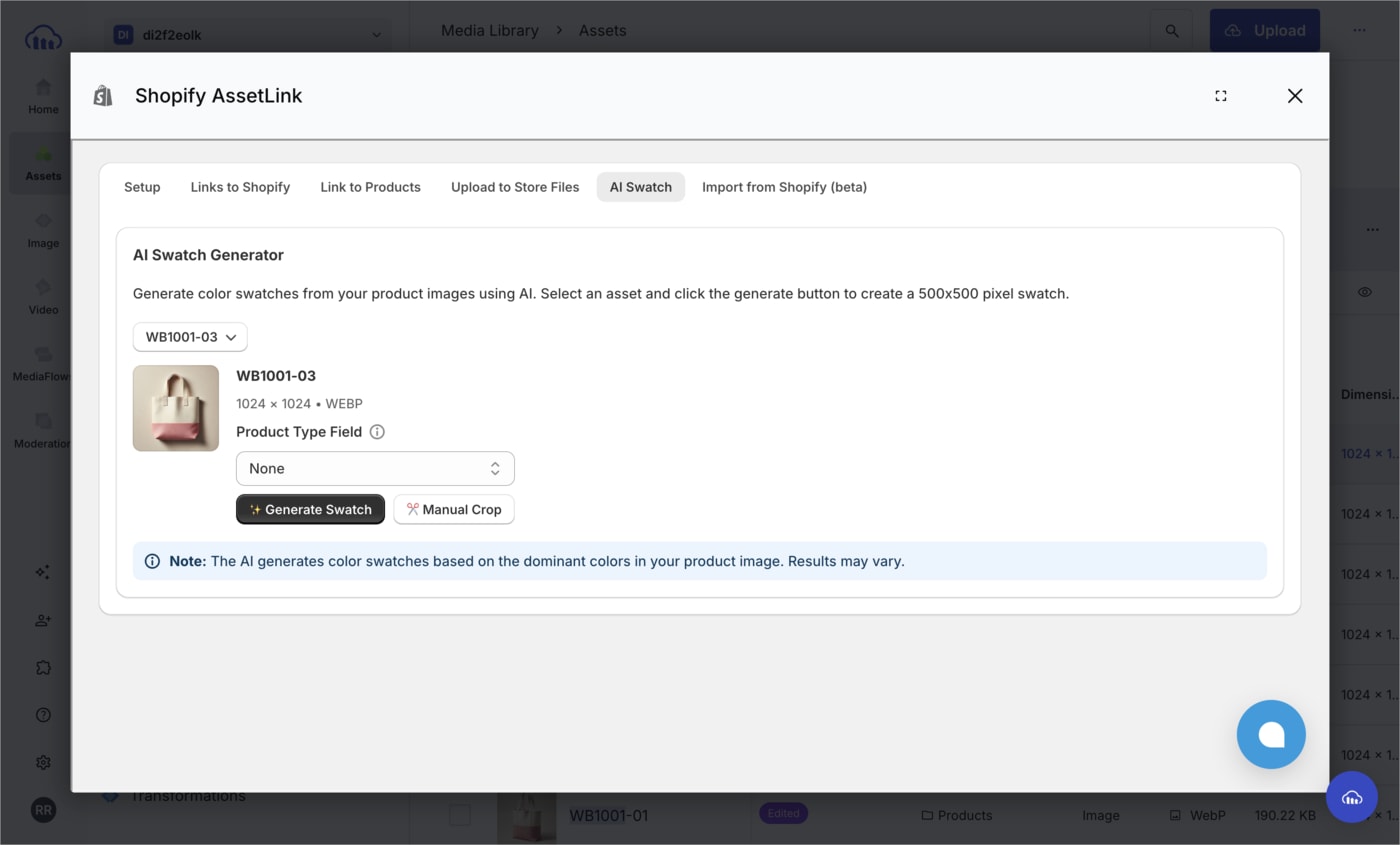Open the more options menu beside Upload
This screenshot has height=845, width=1400.
click(1359, 31)
